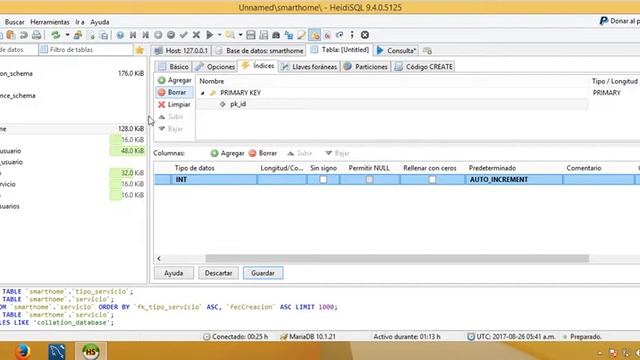Click the Ayuda button below the grid
Image resolution: width=640 pixels, height=360 pixels.
point(173,273)
